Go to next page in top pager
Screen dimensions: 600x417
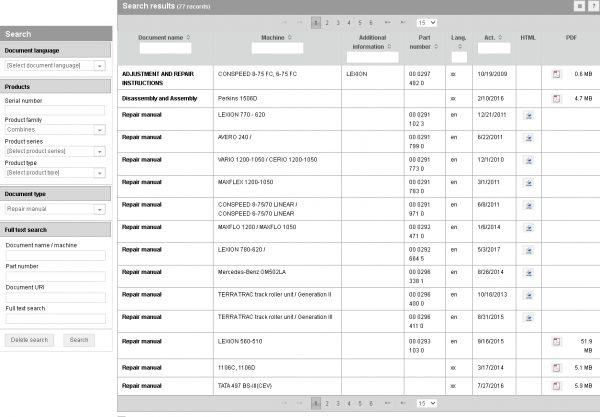387,23
